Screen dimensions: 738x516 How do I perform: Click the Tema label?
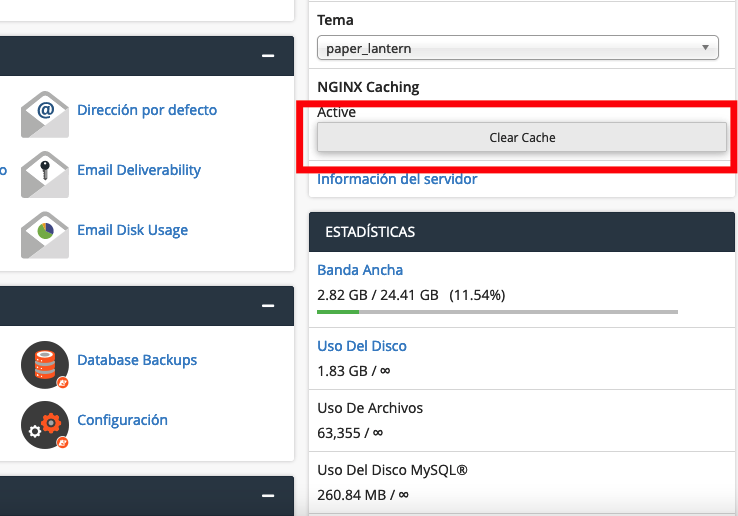tap(335, 20)
